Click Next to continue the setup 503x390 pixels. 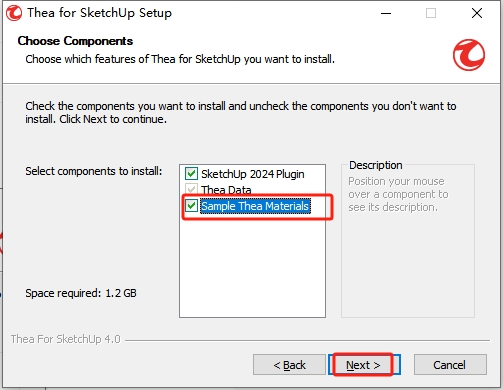pyautogui.click(x=364, y=365)
